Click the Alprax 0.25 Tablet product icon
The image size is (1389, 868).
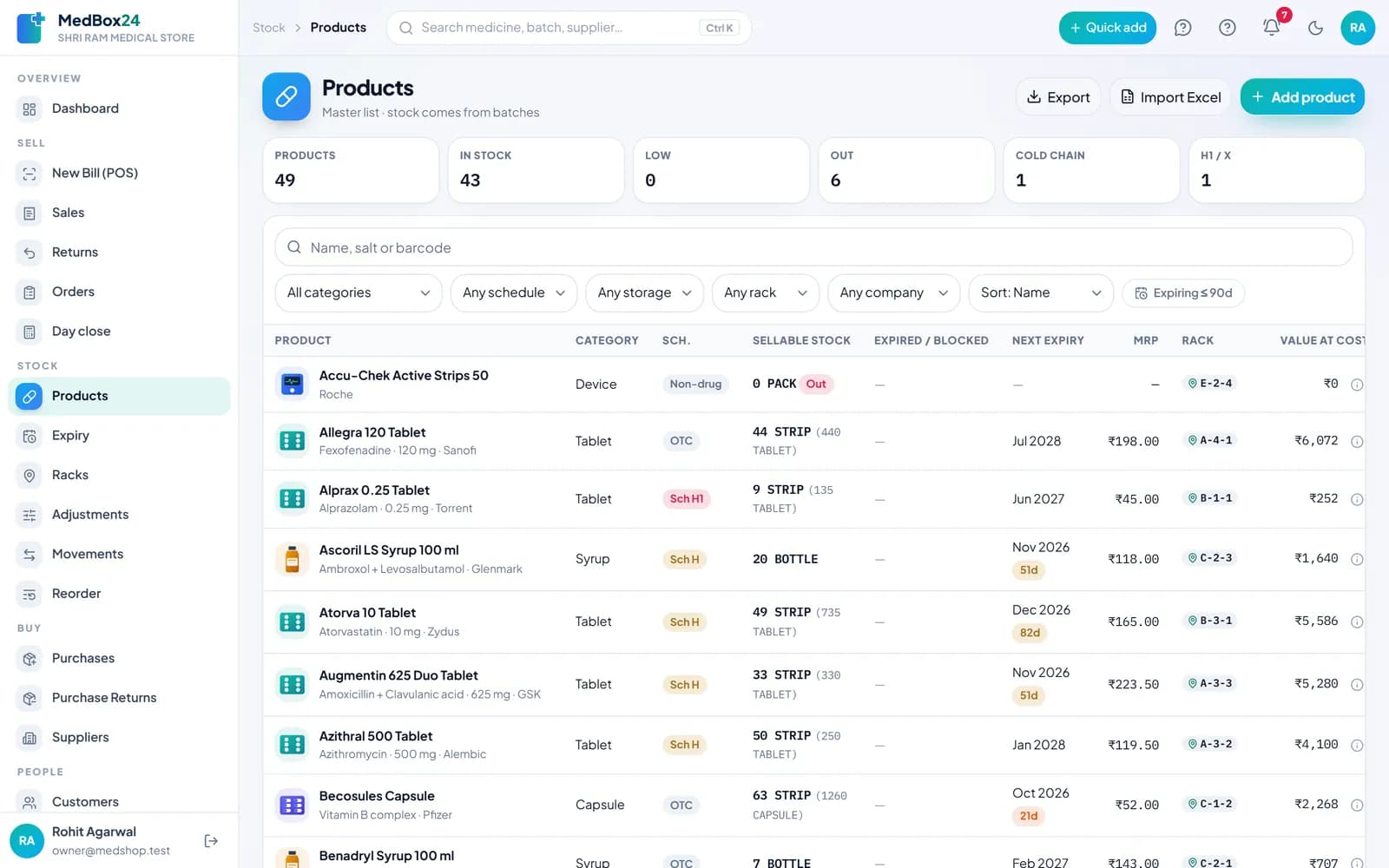click(293, 499)
